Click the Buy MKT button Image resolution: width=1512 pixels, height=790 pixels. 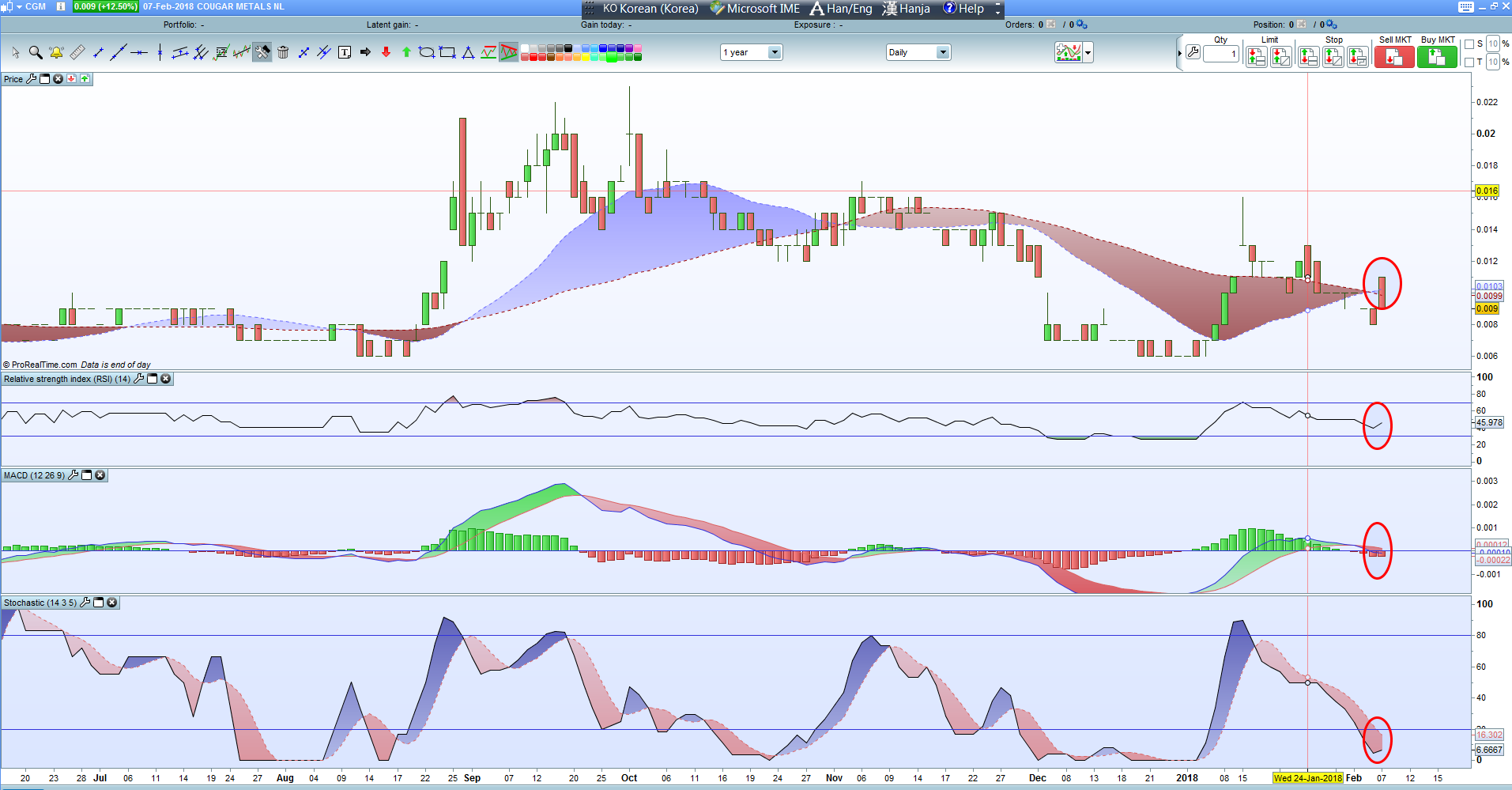coord(1437,57)
